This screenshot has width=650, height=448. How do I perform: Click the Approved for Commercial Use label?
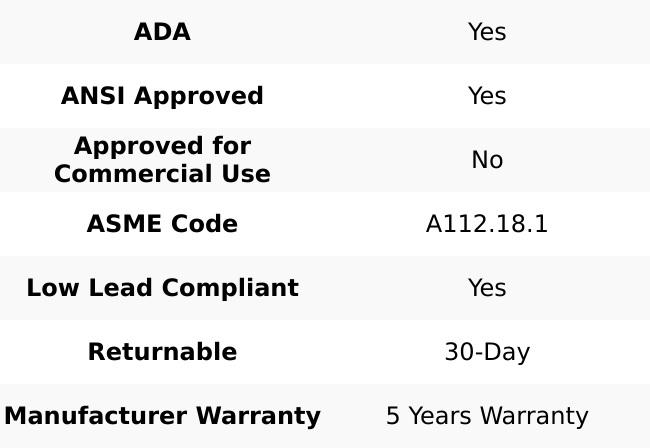click(162, 160)
